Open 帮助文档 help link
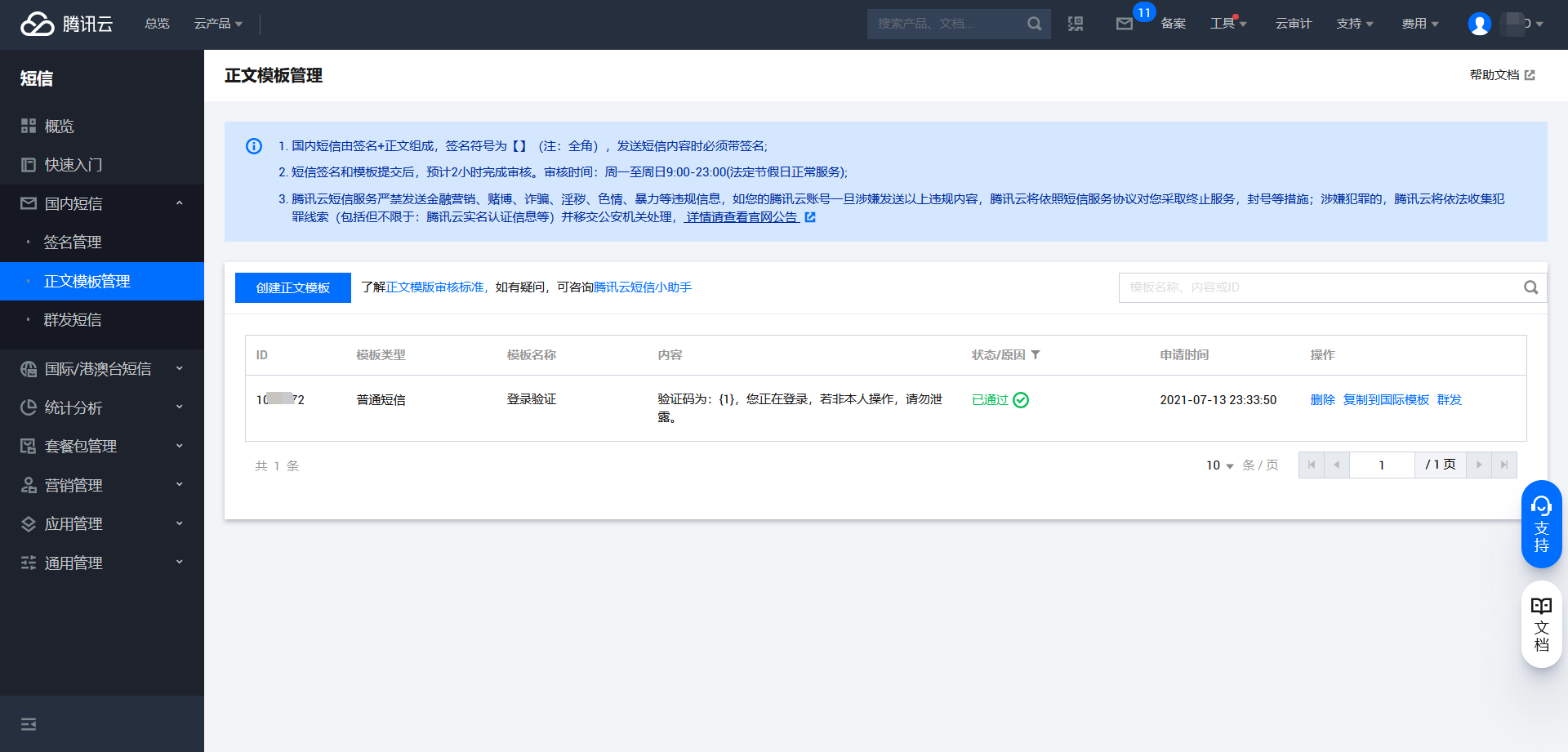This screenshot has height=752, width=1568. 1502,75
